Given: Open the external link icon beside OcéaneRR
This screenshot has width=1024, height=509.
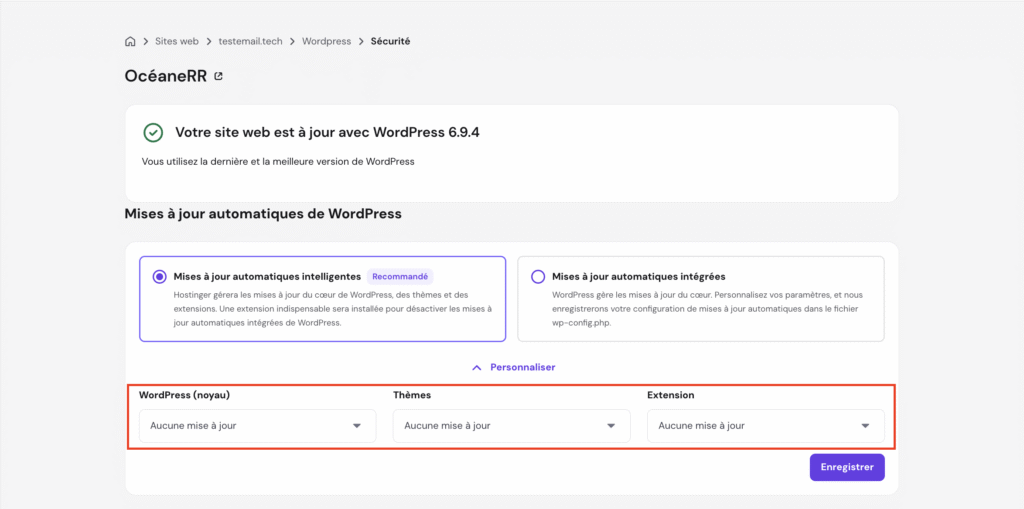Looking at the screenshot, I should [x=219, y=76].
